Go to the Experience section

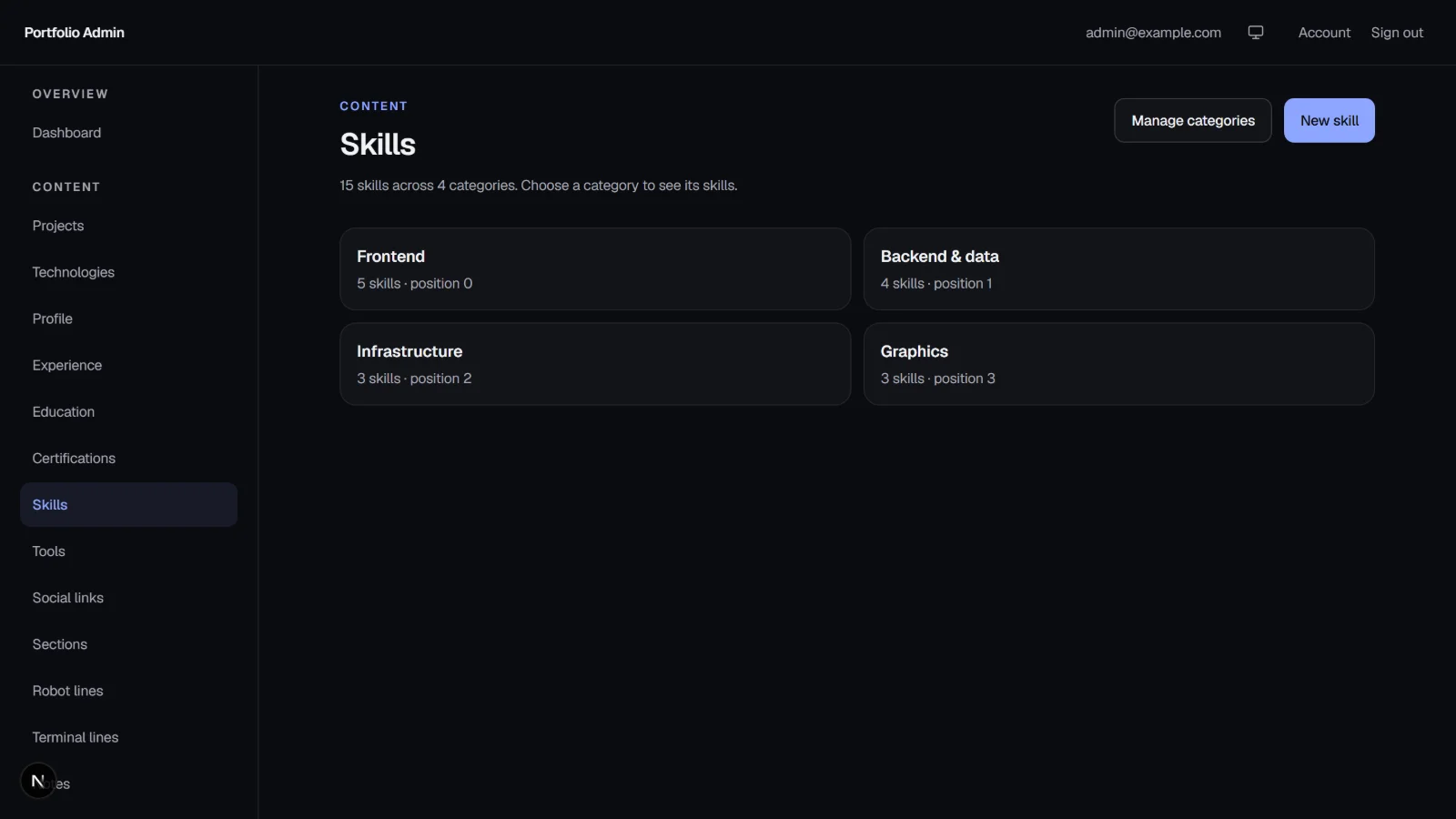click(x=128, y=365)
